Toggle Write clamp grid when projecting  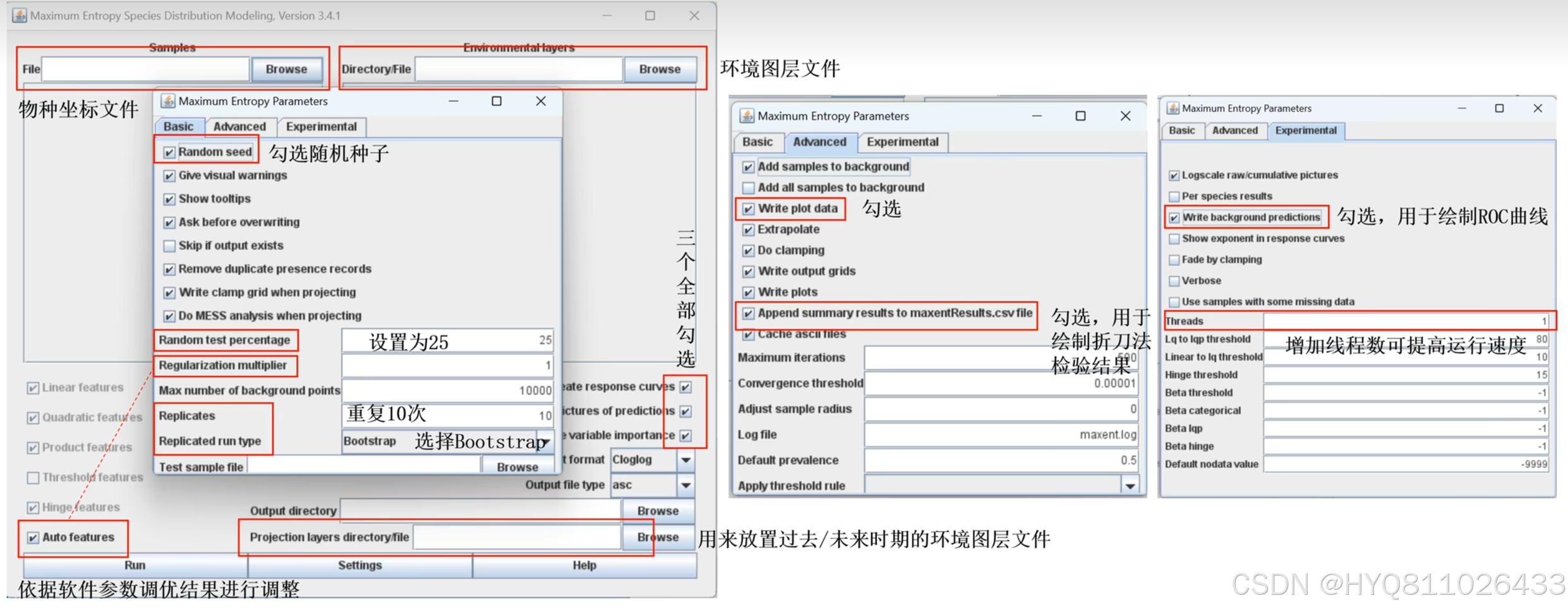[x=169, y=292]
